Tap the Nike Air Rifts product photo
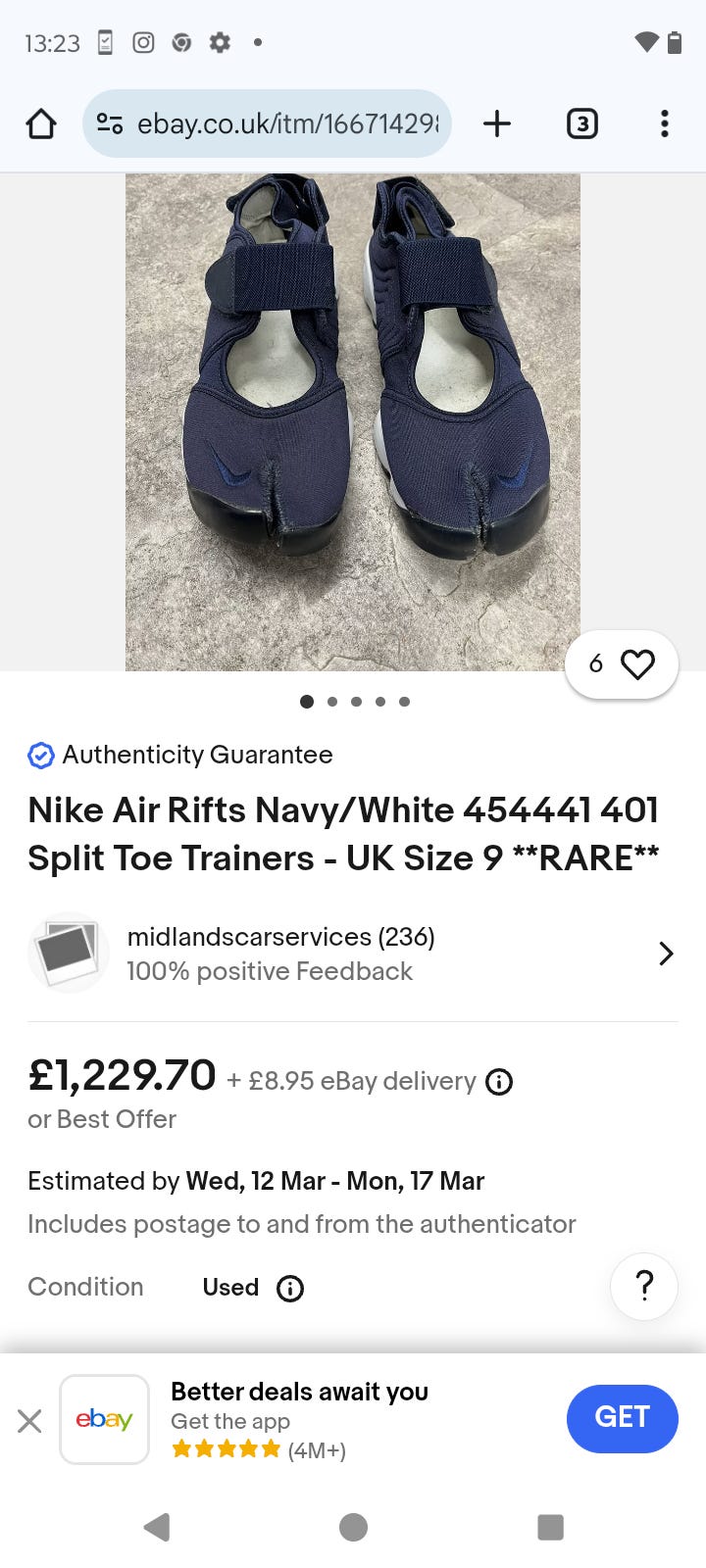The height and width of the screenshot is (1568, 706). pos(352,421)
